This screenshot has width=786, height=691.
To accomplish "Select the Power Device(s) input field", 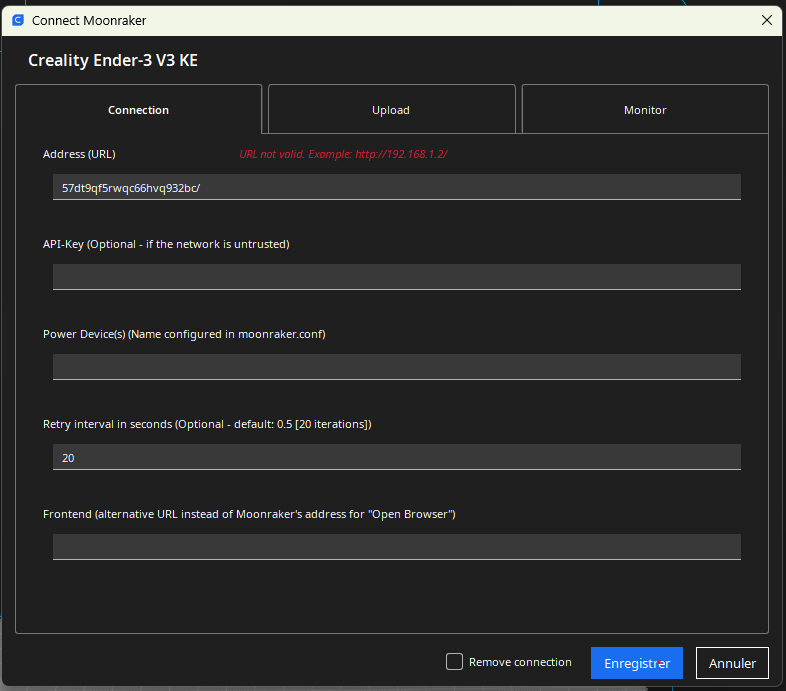I will (397, 367).
